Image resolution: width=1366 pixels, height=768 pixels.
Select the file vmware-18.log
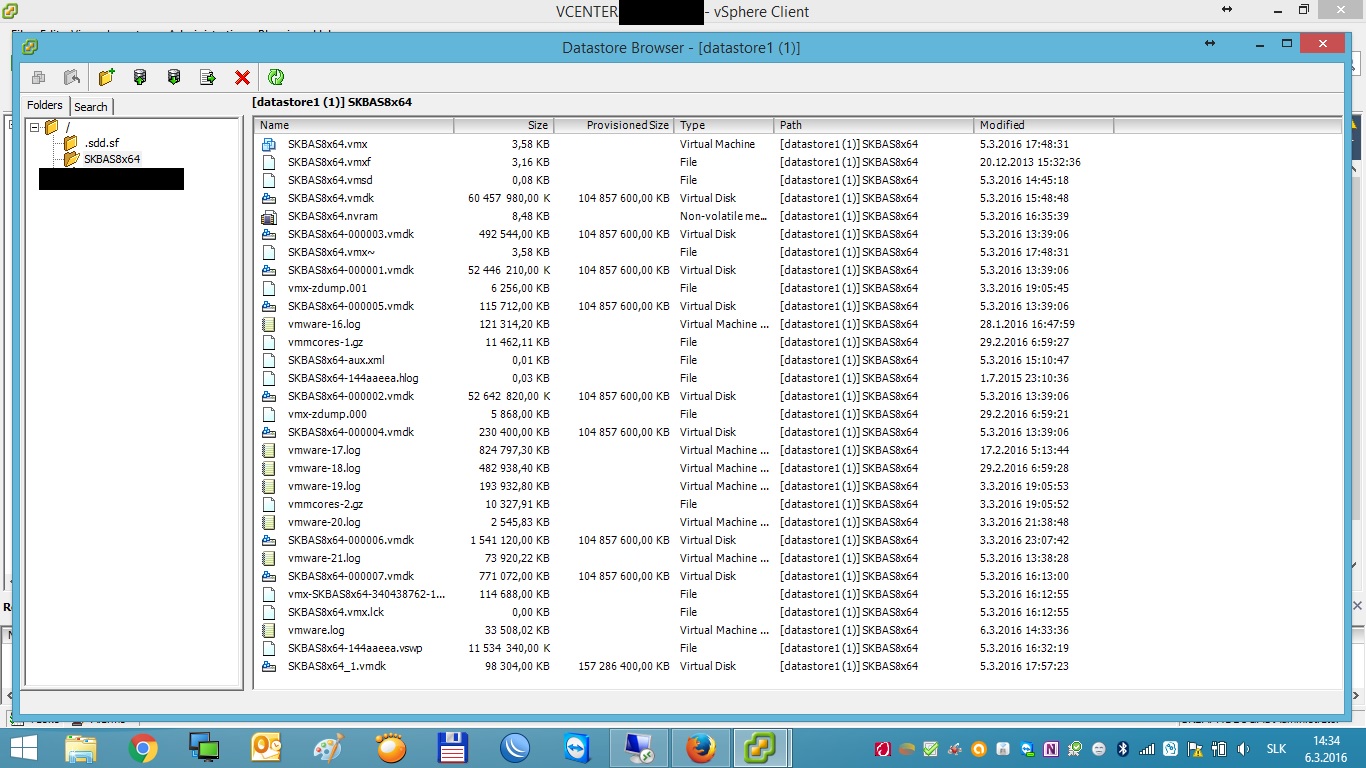point(324,468)
